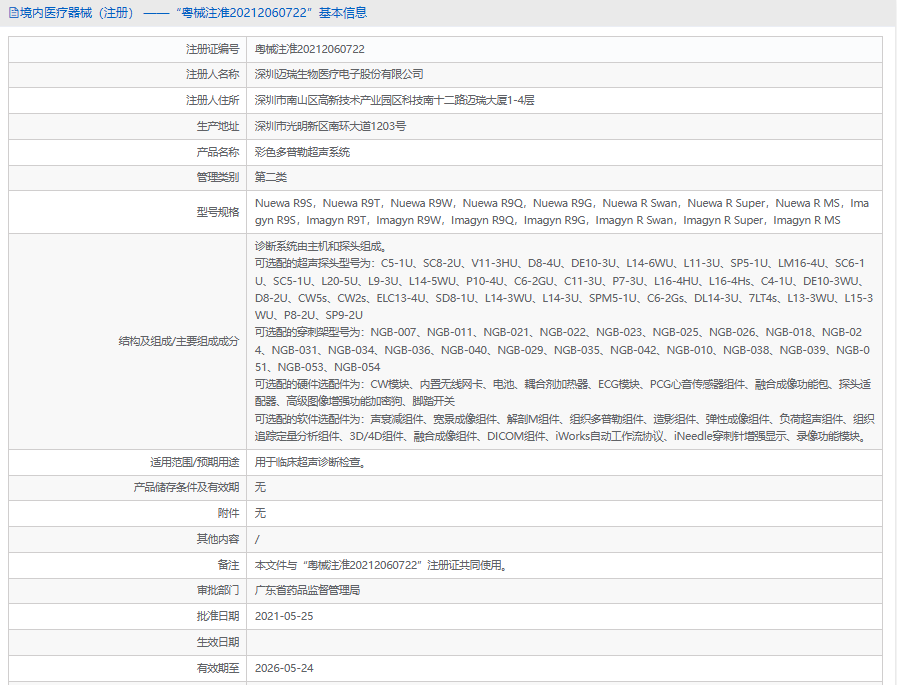The height and width of the screenshot is (685, 897).
Task: Select the probe model line starting 可选配的超声探头型号为
Action: pyautogui.click(x=564, y=290)
